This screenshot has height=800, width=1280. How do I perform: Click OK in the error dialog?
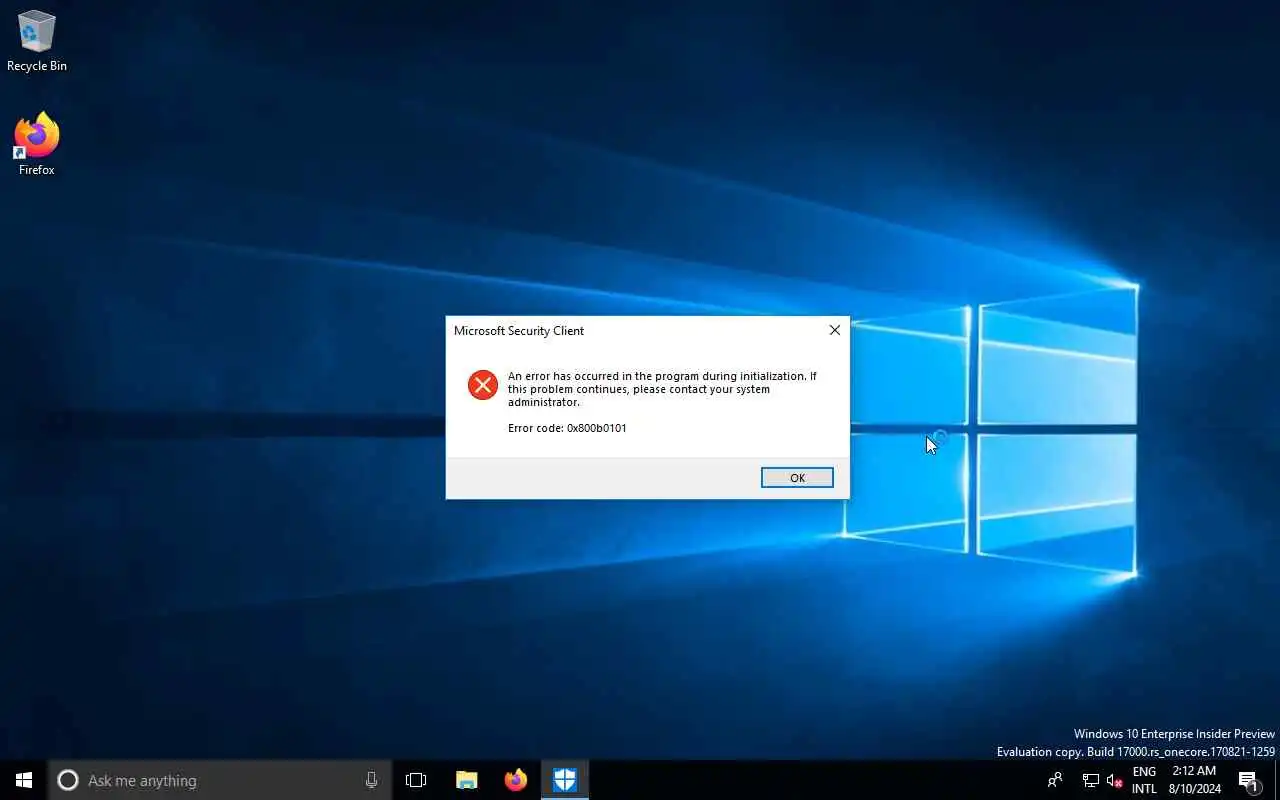797,478
